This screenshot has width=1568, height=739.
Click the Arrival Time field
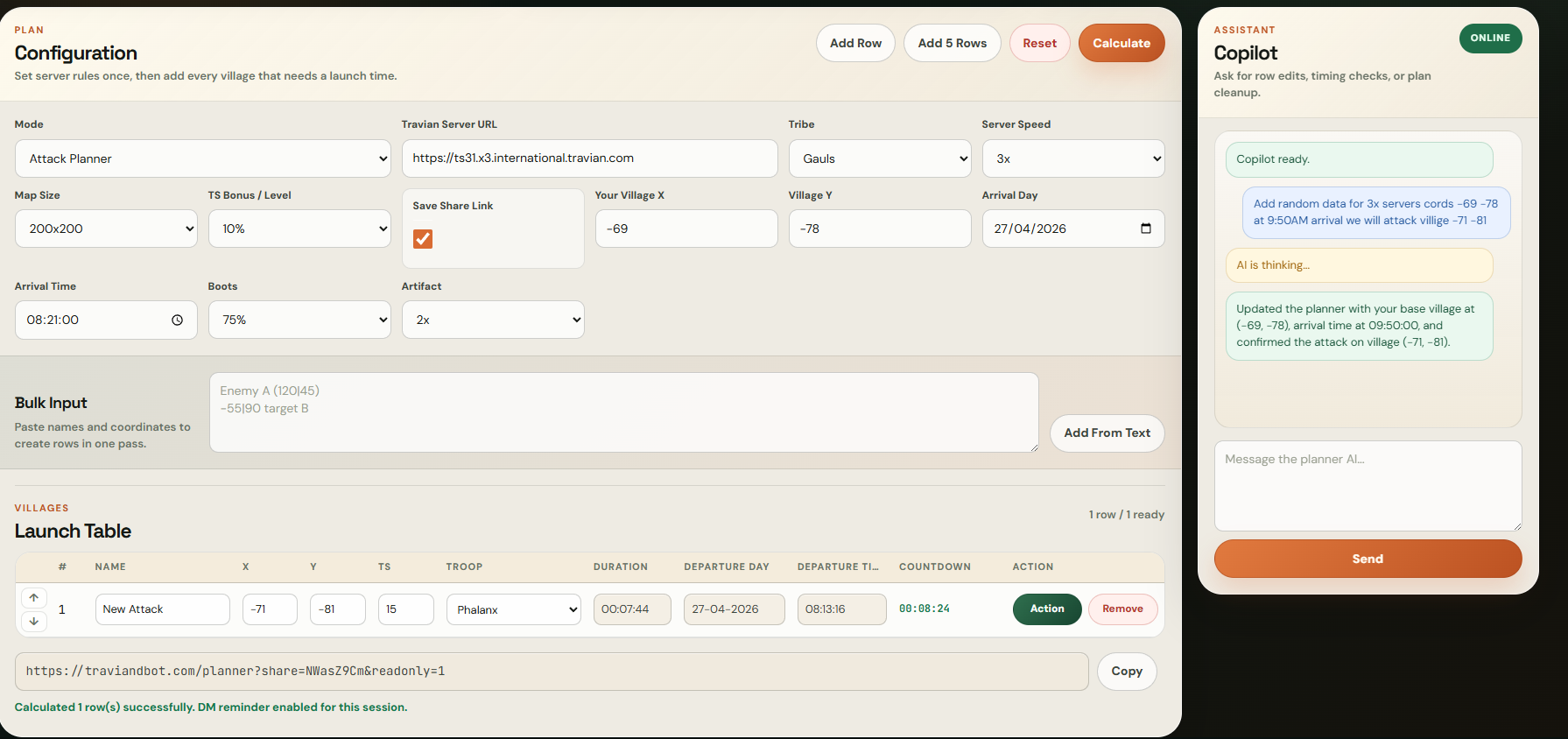click(106, 320)
